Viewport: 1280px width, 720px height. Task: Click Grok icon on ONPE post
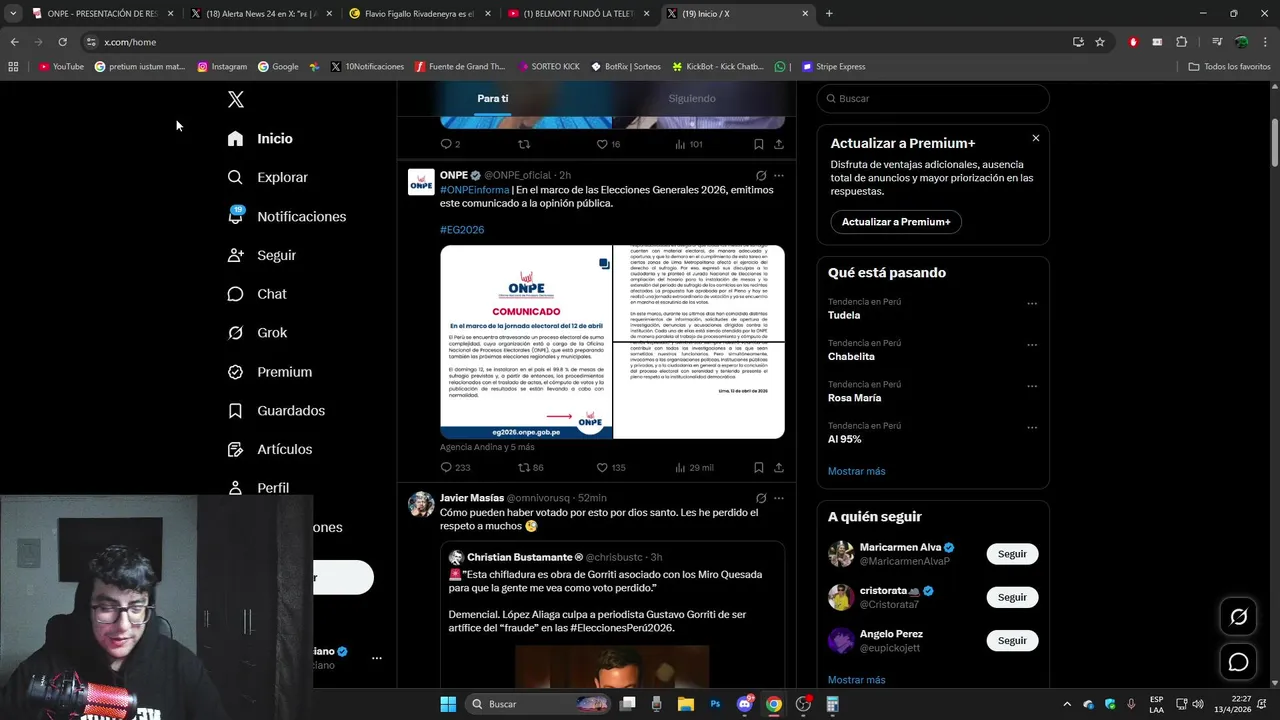click(761, 175)
